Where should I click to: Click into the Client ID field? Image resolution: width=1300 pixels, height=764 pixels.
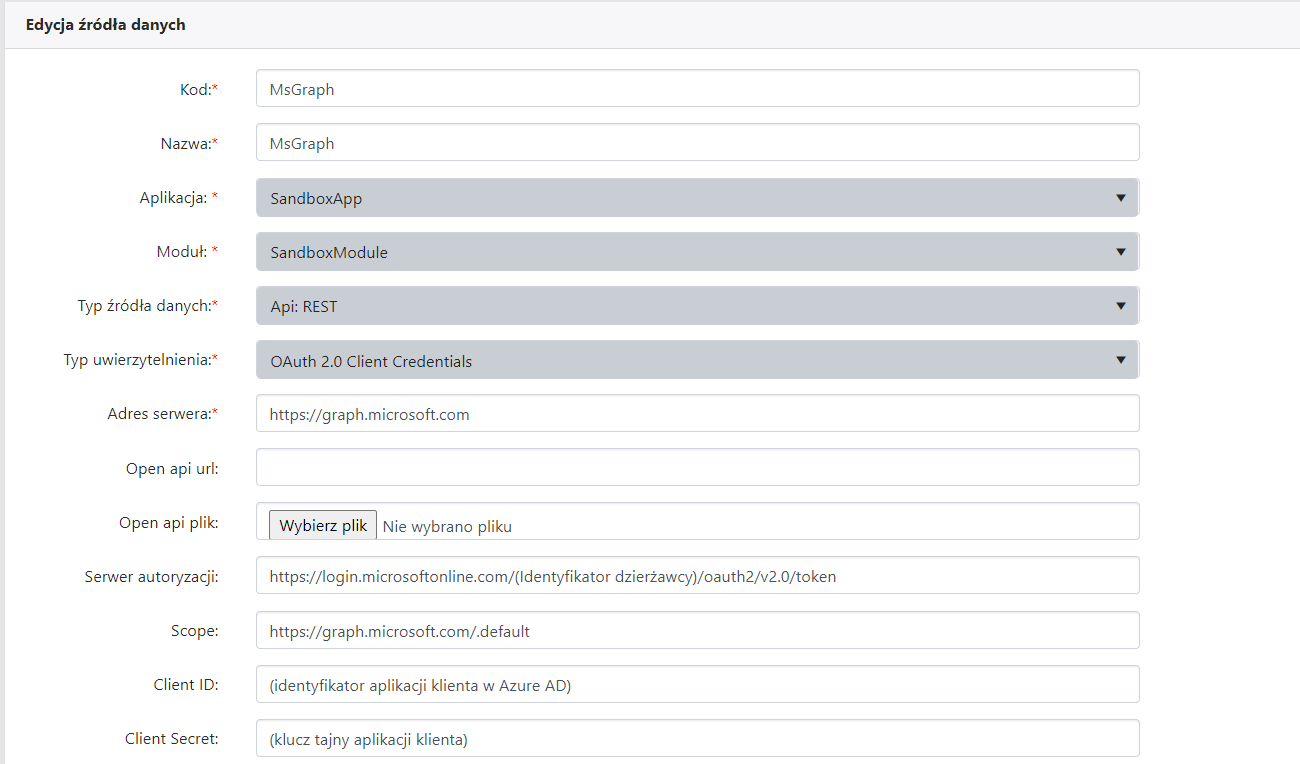[697, 685]
